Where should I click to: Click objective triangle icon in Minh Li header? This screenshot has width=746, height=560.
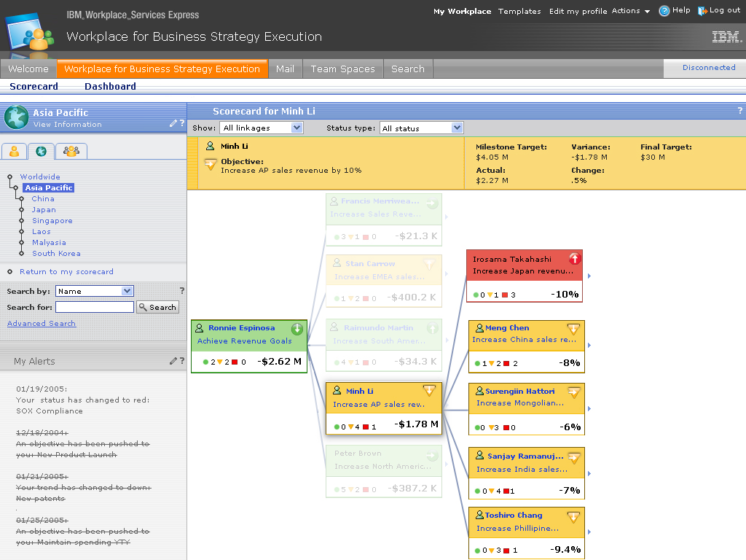[x=210, y=165]
